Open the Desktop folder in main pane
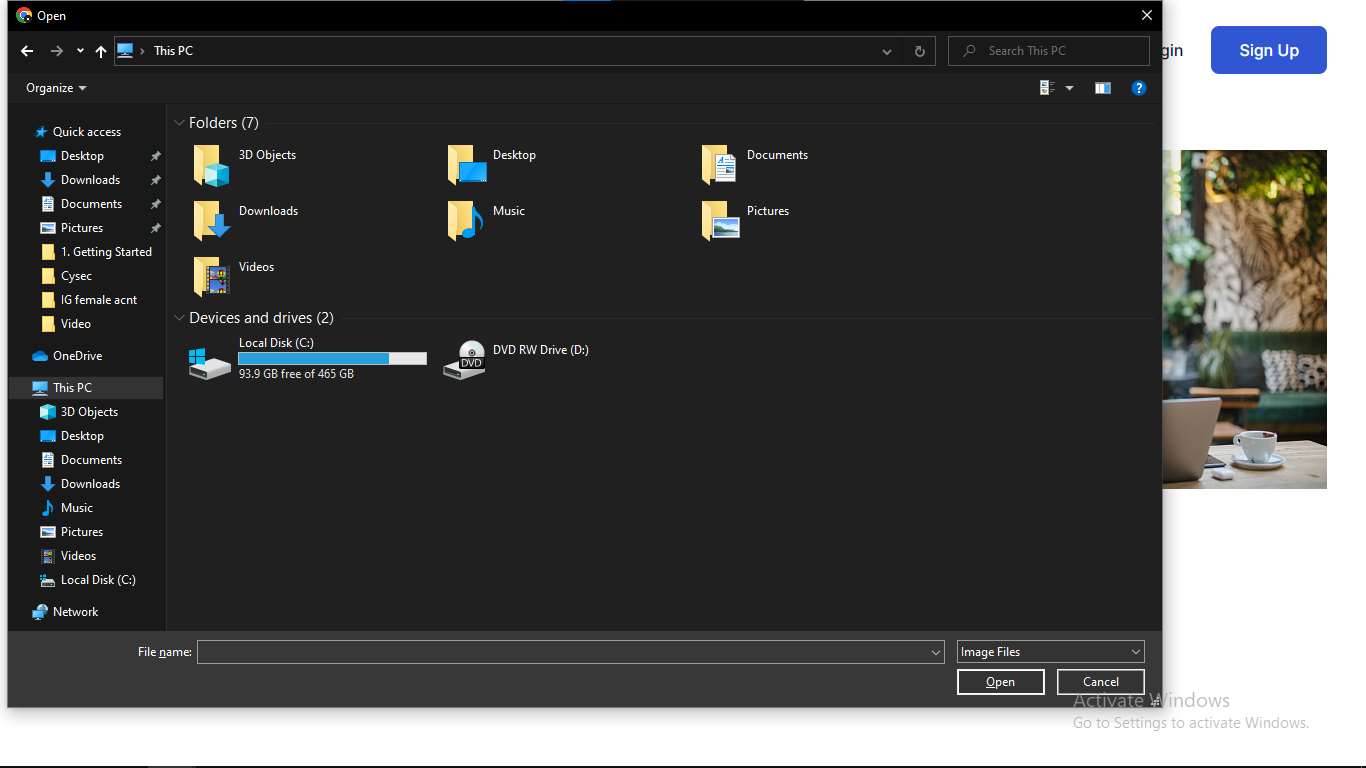Screen dimensions: 1366x768 click(492, 165)
